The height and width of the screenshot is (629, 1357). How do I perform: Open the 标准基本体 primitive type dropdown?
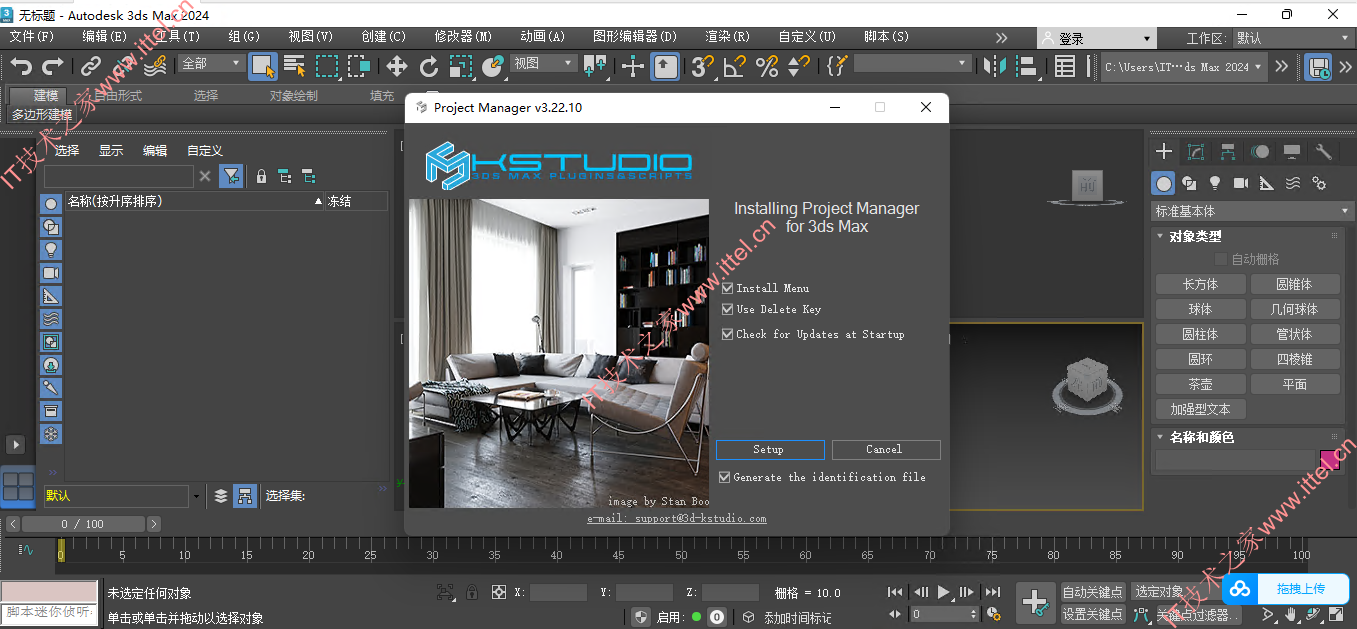[x=1253, y=212]
